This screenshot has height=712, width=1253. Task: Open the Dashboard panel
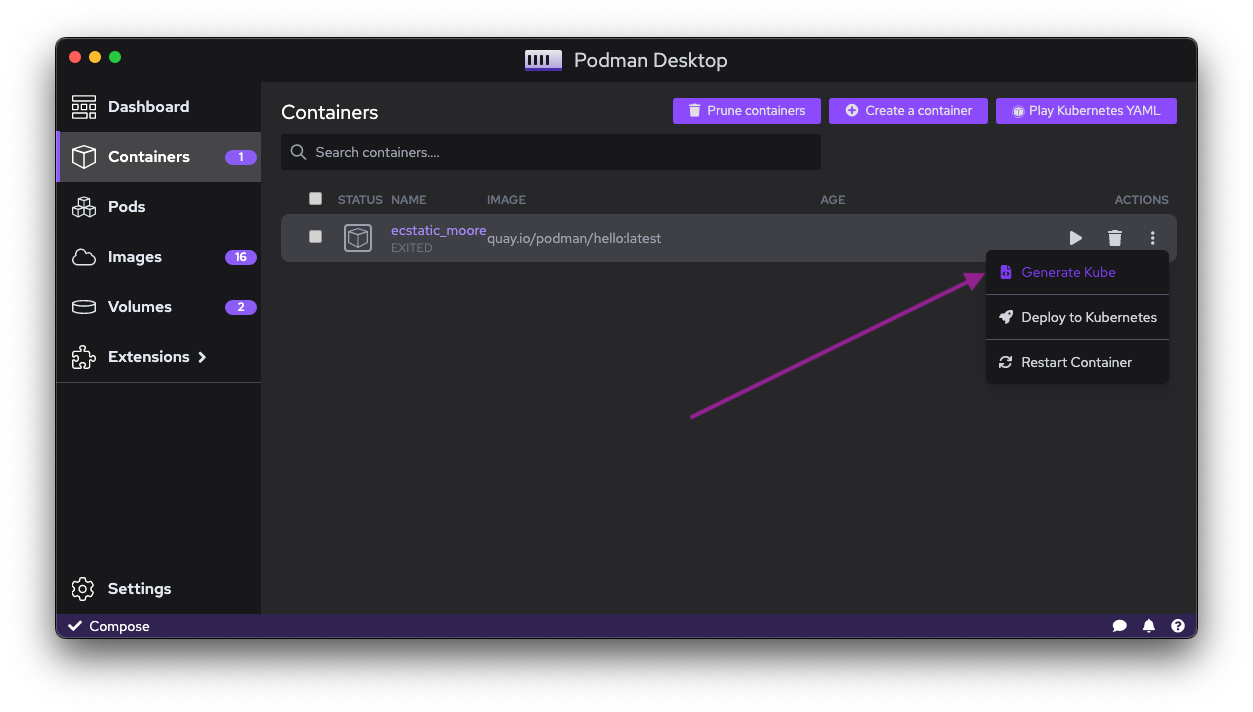[148, 106]
